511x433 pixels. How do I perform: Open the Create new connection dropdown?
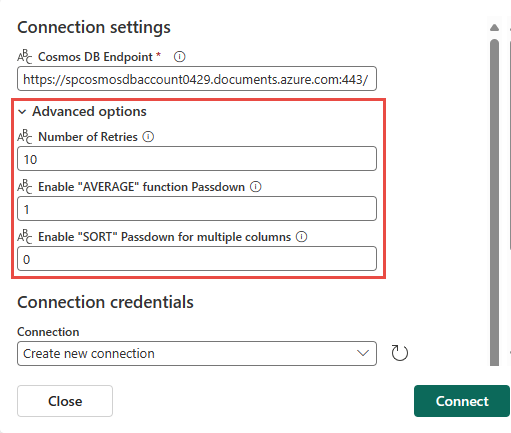tap(197, 353)
